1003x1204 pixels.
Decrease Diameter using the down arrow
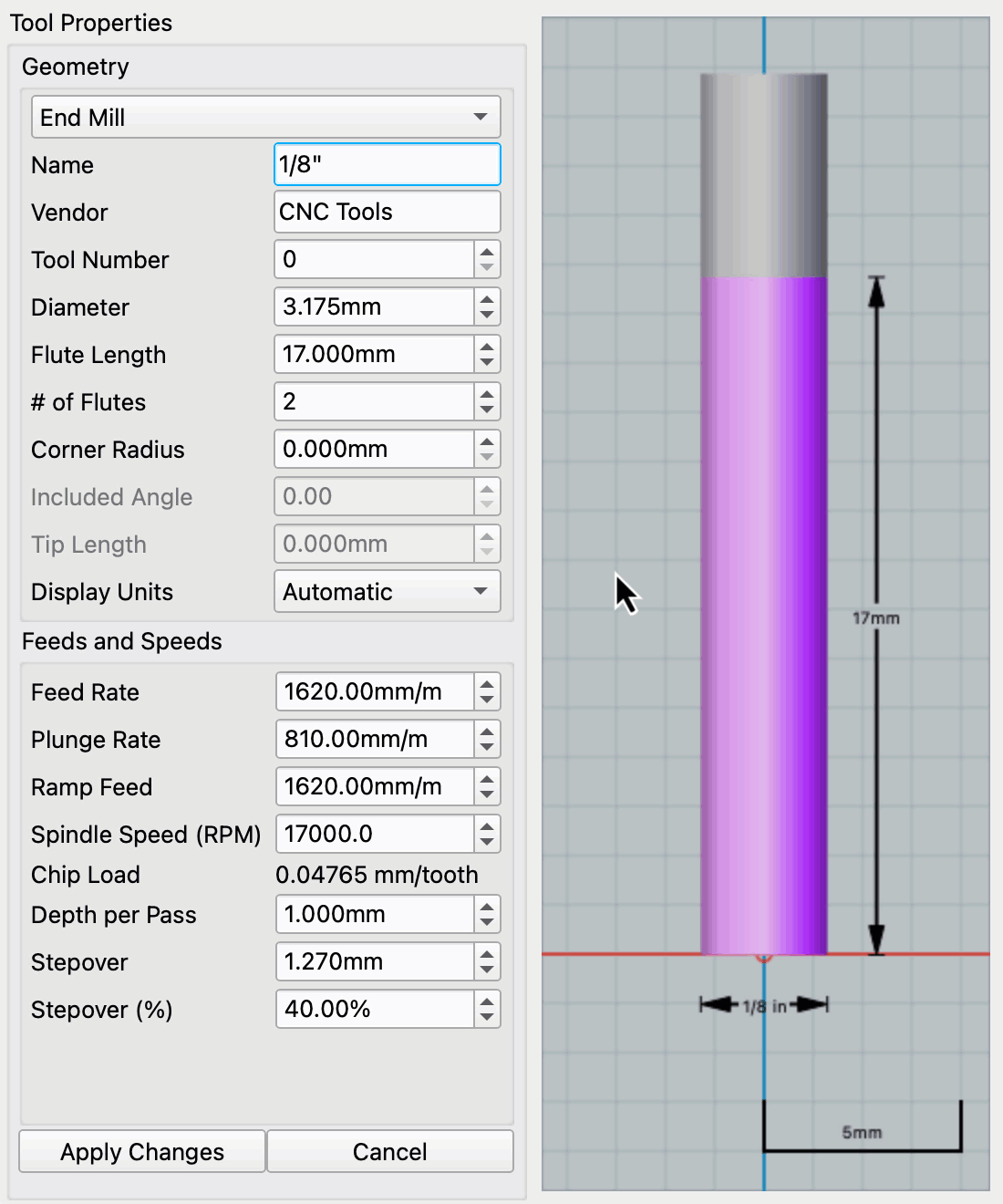tap(487, 316)
